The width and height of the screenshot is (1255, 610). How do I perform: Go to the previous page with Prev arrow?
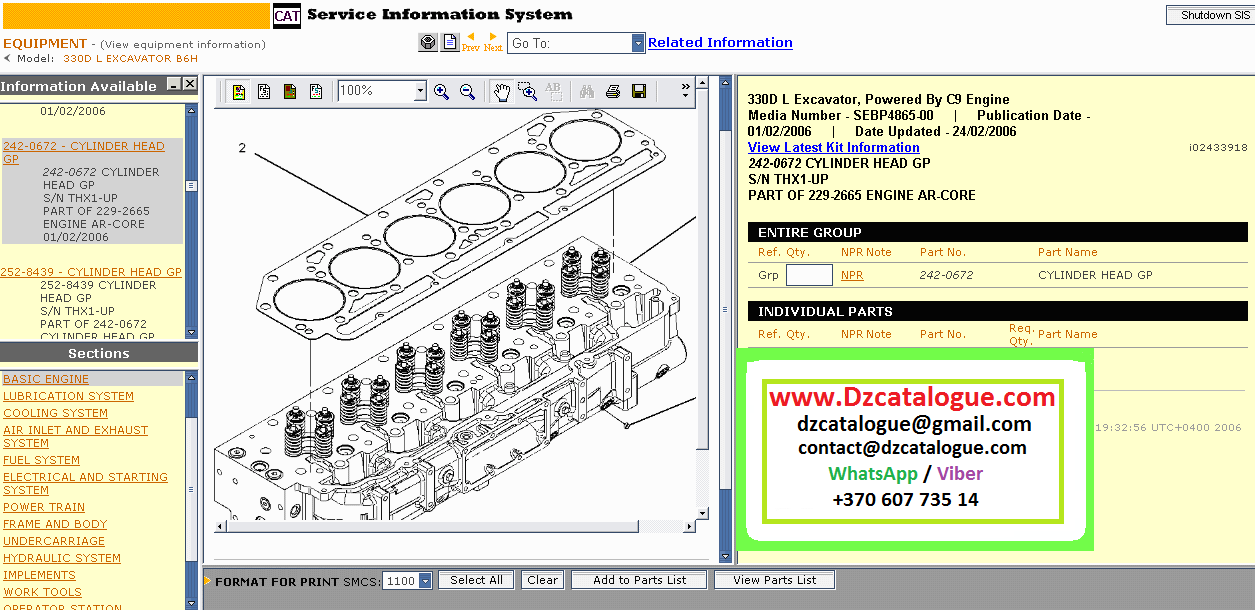click(471, 42)
